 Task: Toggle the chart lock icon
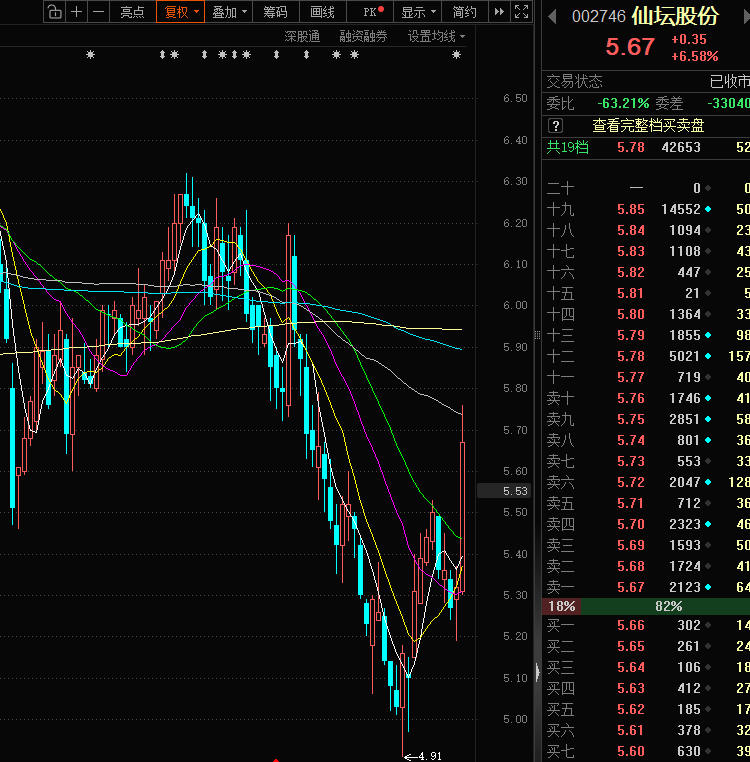click(x=54, y=12)
